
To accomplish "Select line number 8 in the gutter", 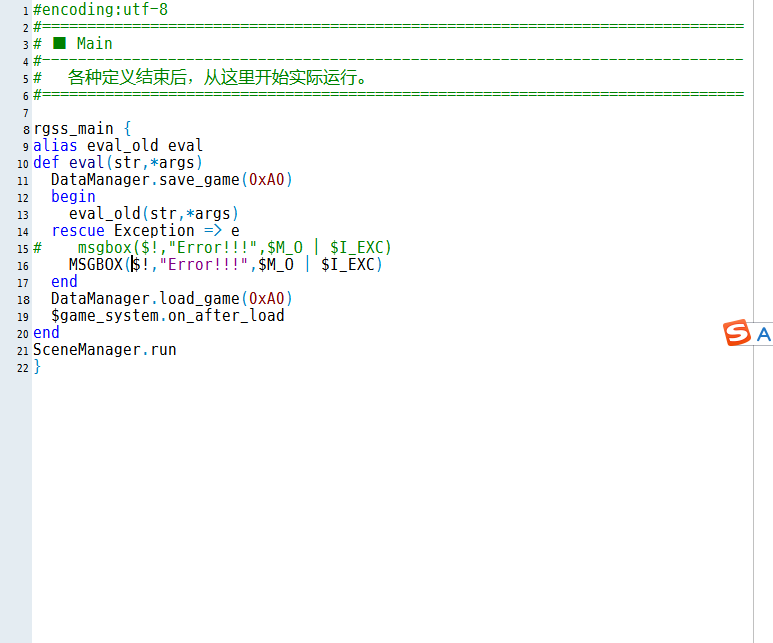I will point(26,130).
